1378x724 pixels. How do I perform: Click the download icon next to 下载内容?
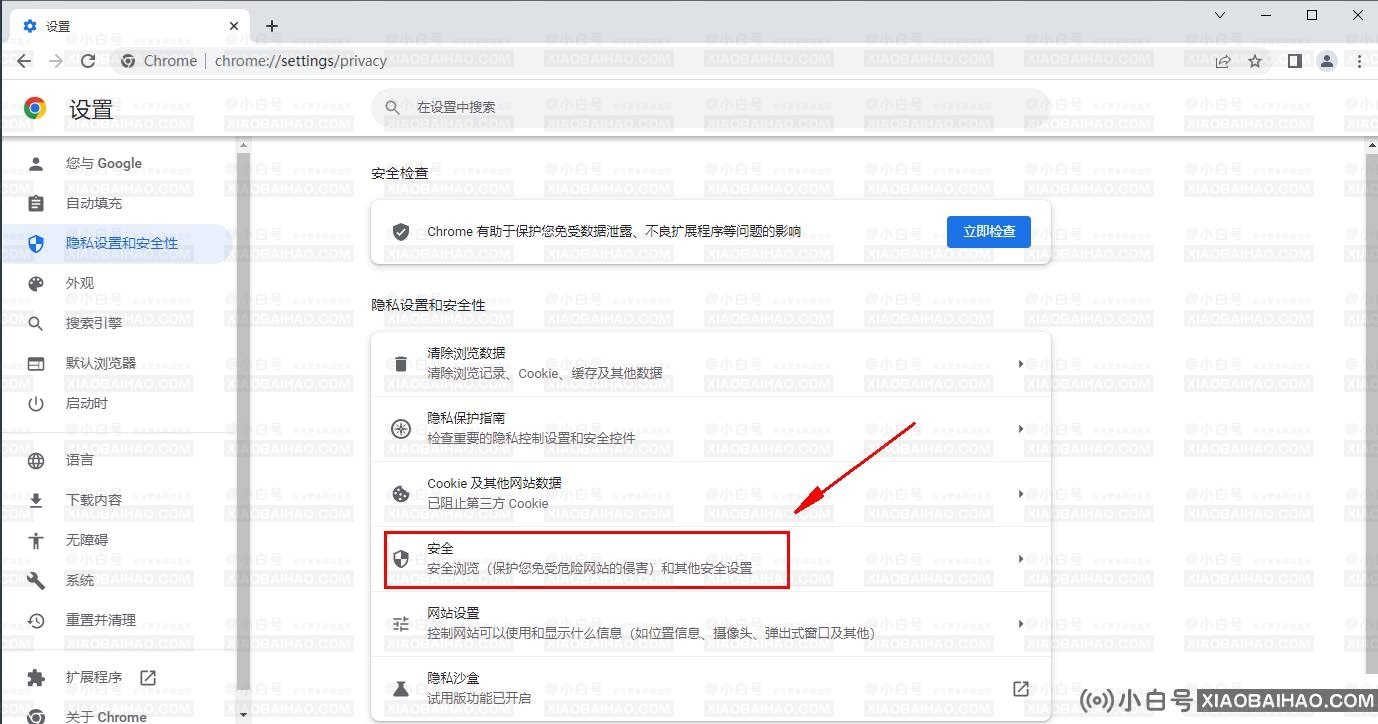tap(36, 500)
